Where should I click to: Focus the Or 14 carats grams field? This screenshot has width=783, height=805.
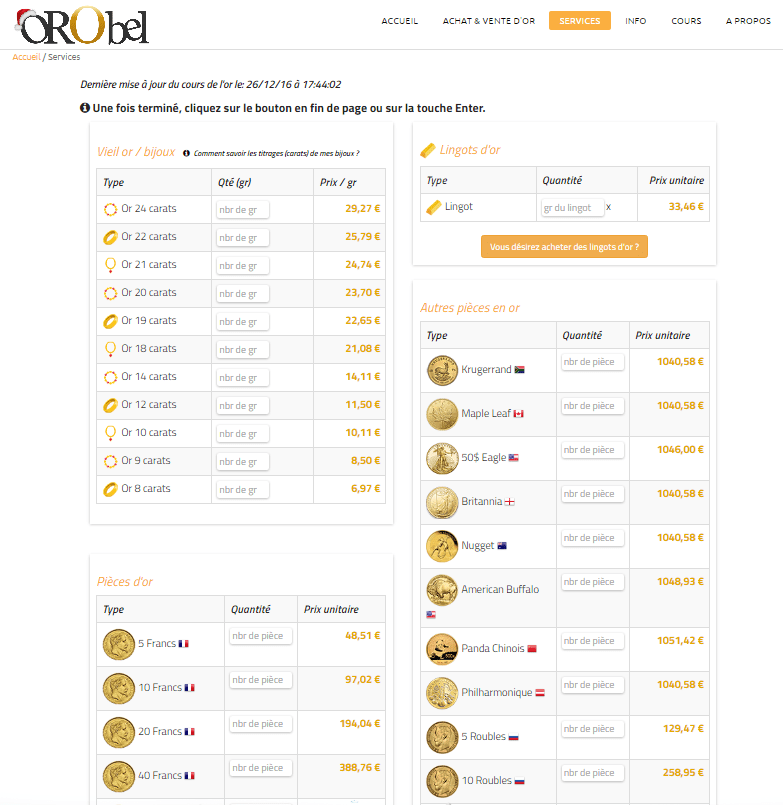pyautogui.click(x=242, y=377)
